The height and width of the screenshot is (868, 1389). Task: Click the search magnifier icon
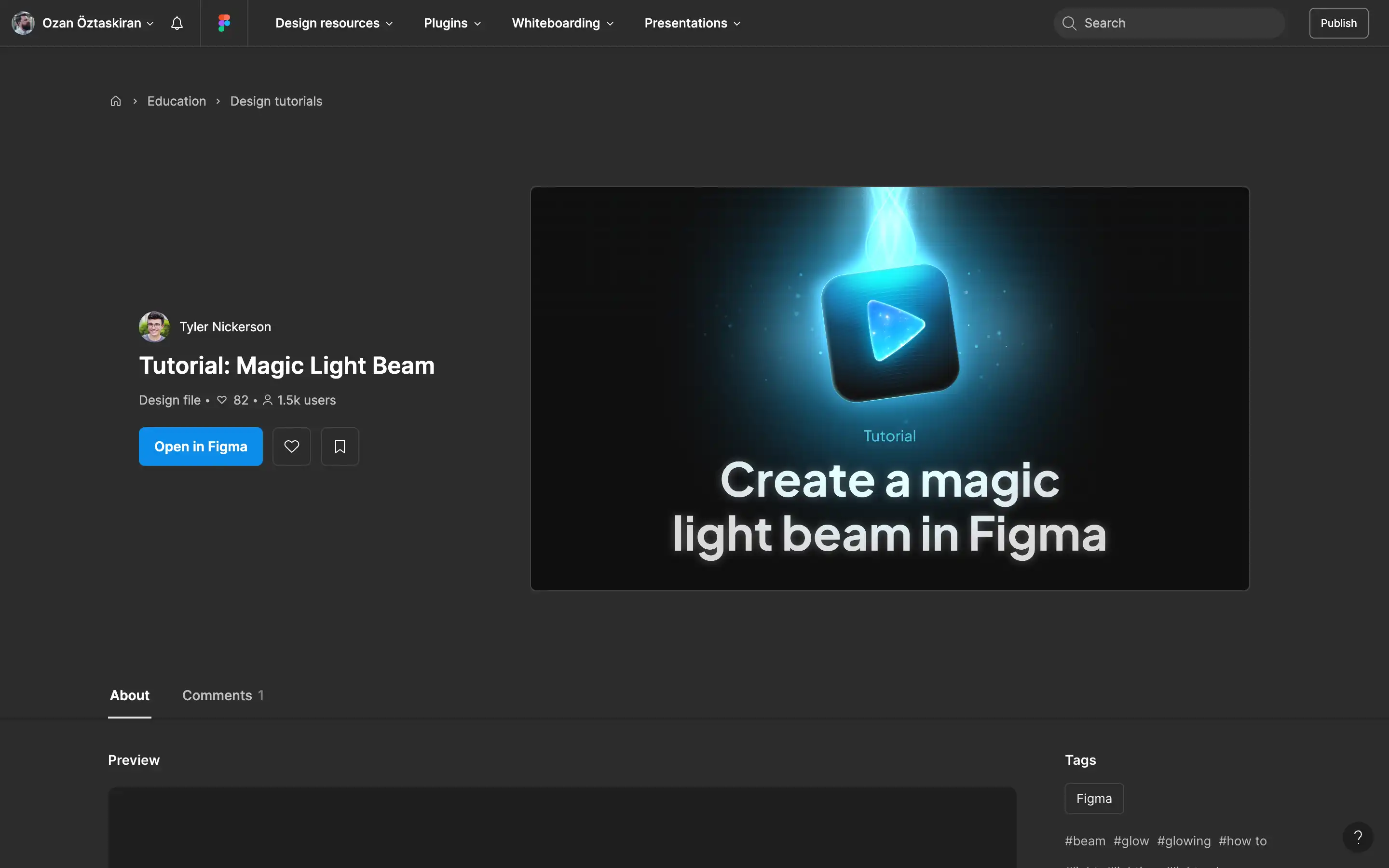pos(1069,23)
